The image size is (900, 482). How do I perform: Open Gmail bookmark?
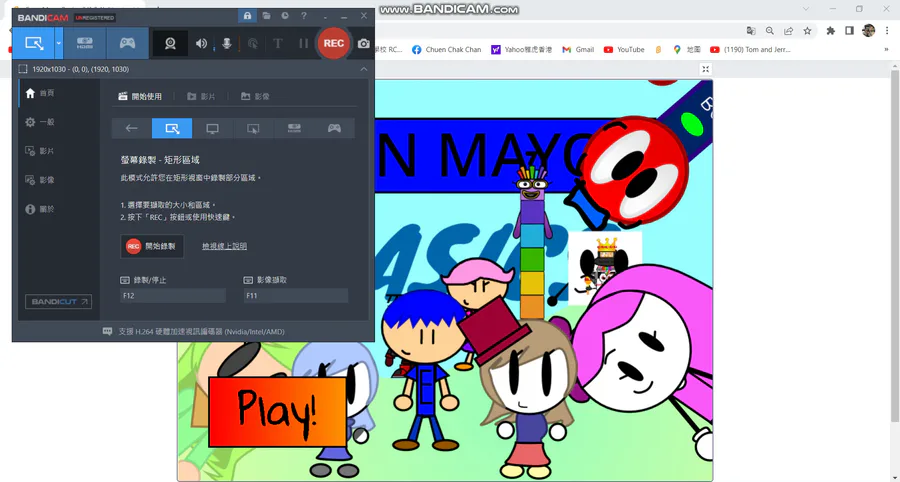(x=578, y=50)
